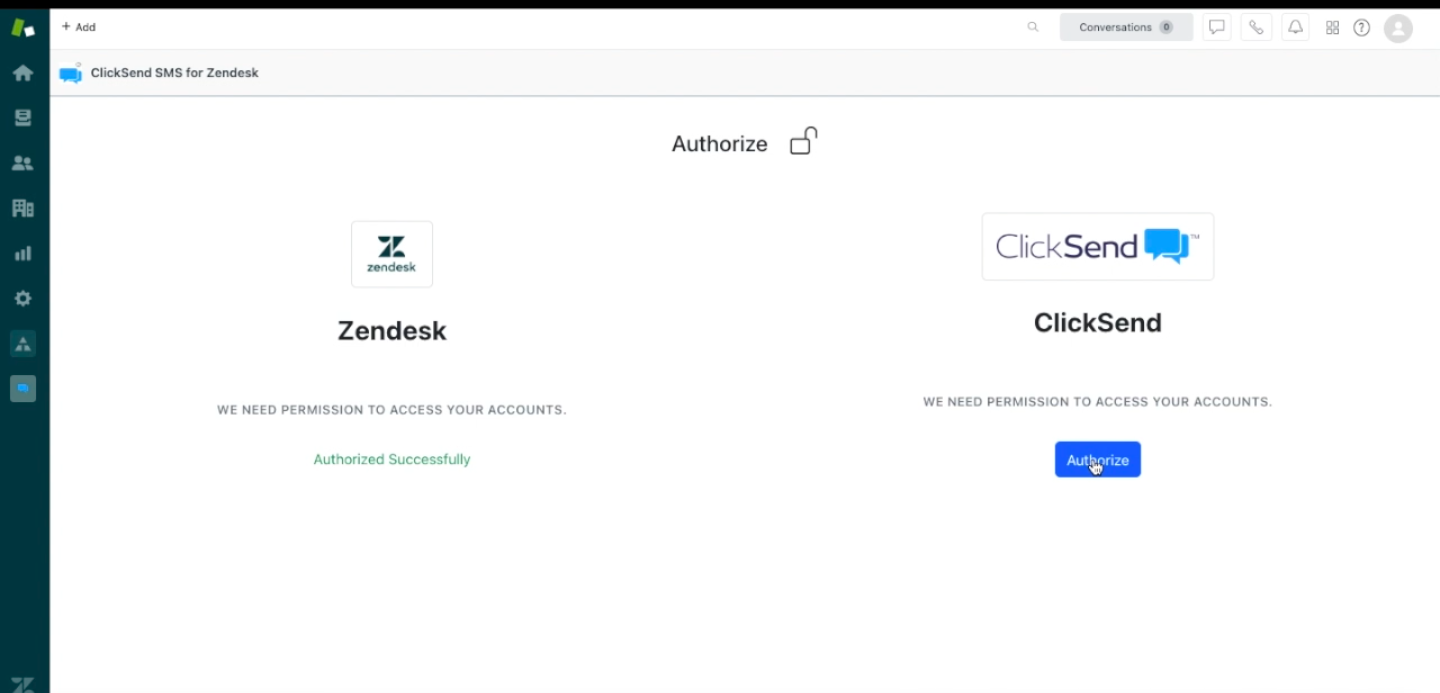1440x693 pixels.
Task: Open the notifications bell icon
Action: point(1295,27)
